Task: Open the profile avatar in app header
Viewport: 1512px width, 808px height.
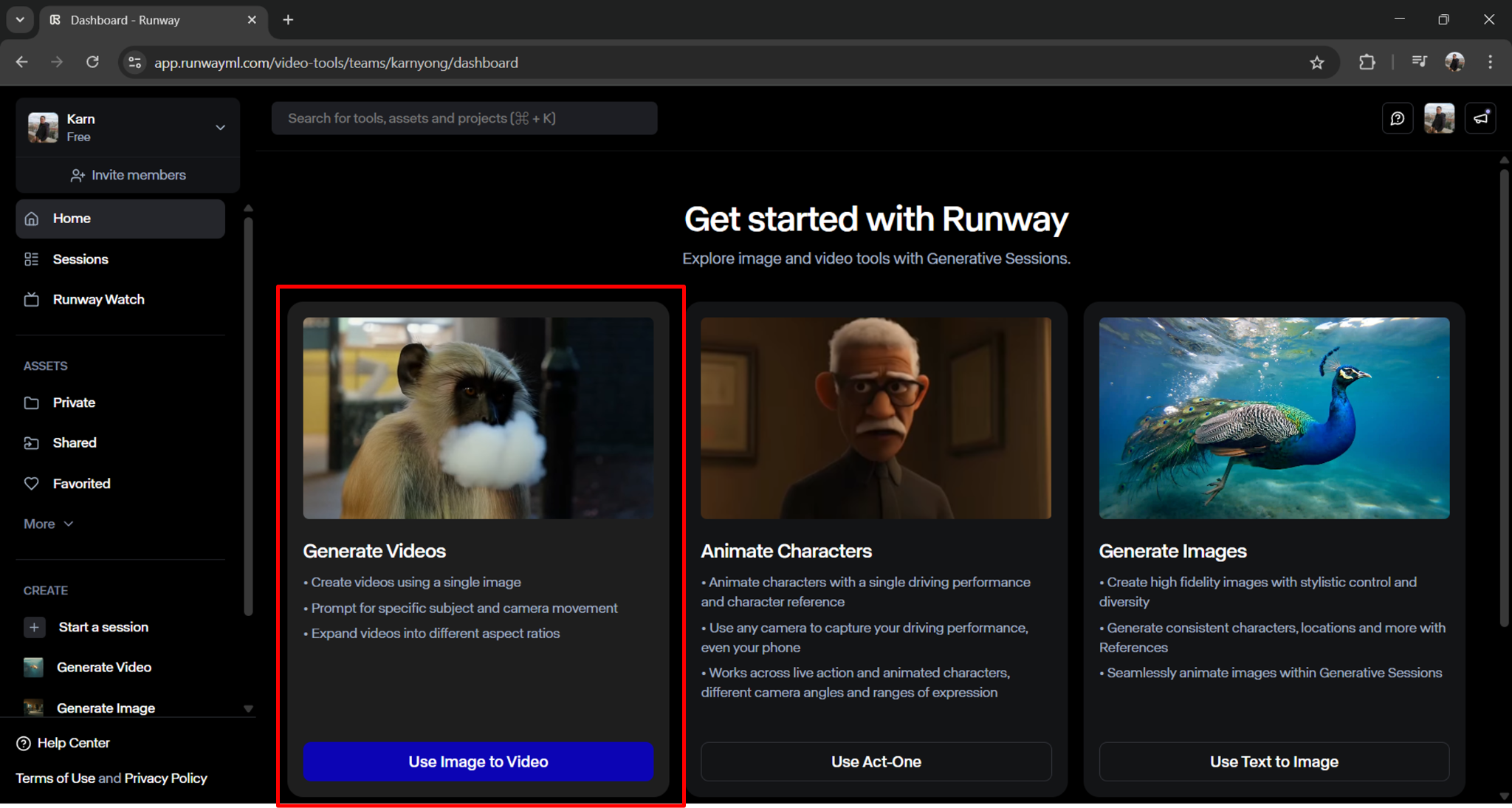Action: pyautogui.click(x=1439, y=118)
